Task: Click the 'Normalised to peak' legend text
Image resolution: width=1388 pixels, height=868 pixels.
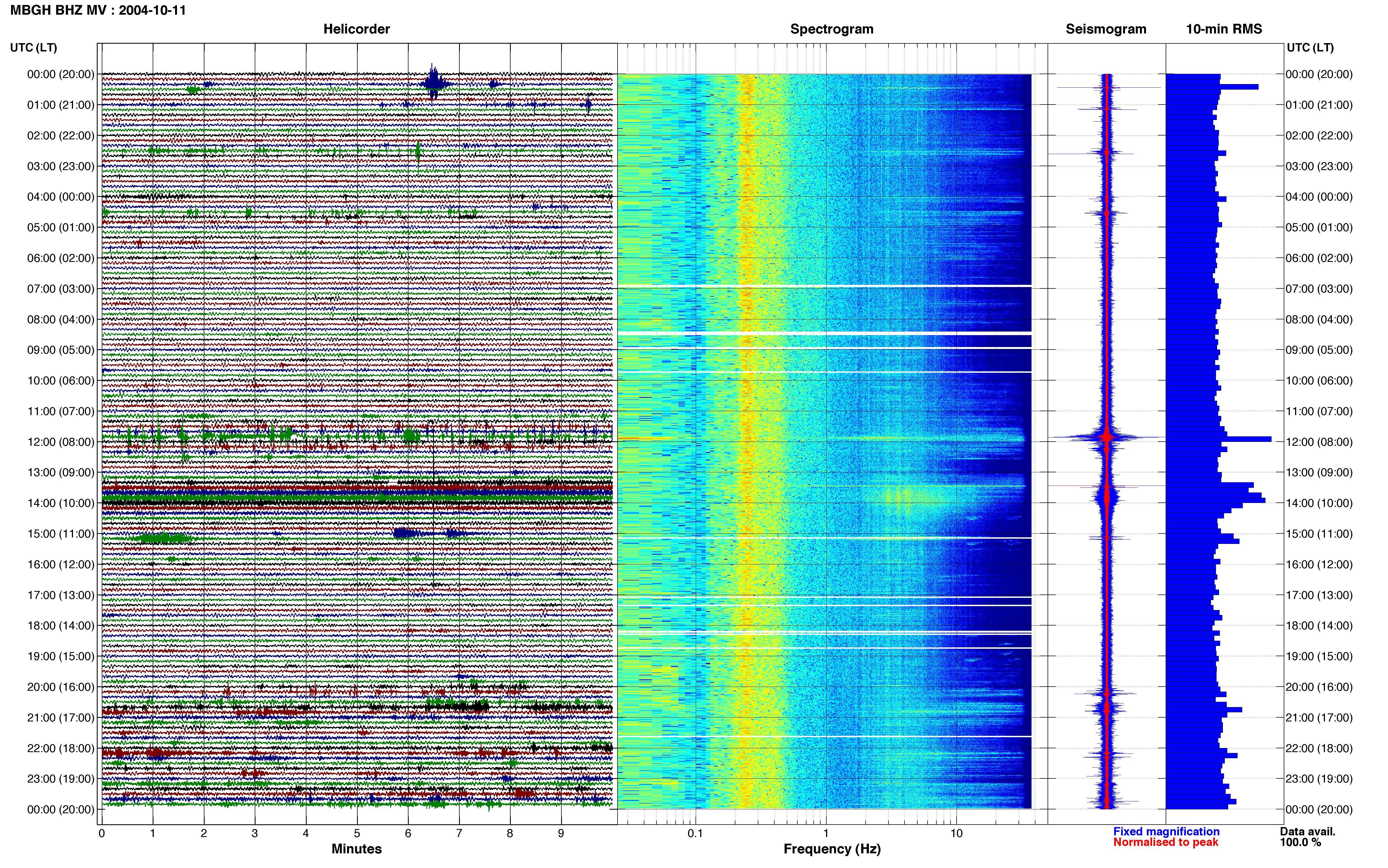Action: [x=1165, y=842]
